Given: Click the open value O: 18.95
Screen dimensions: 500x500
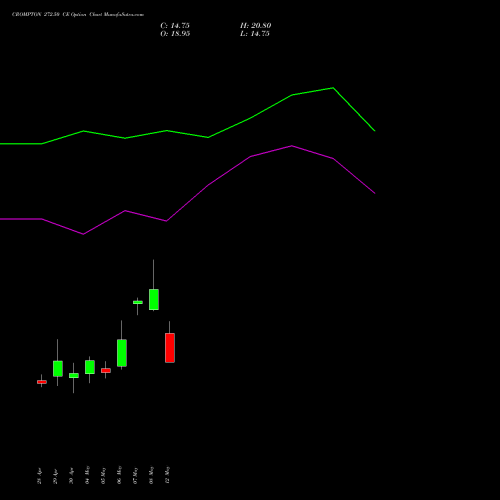Looking at the screenshot, I should pos(175,34).
